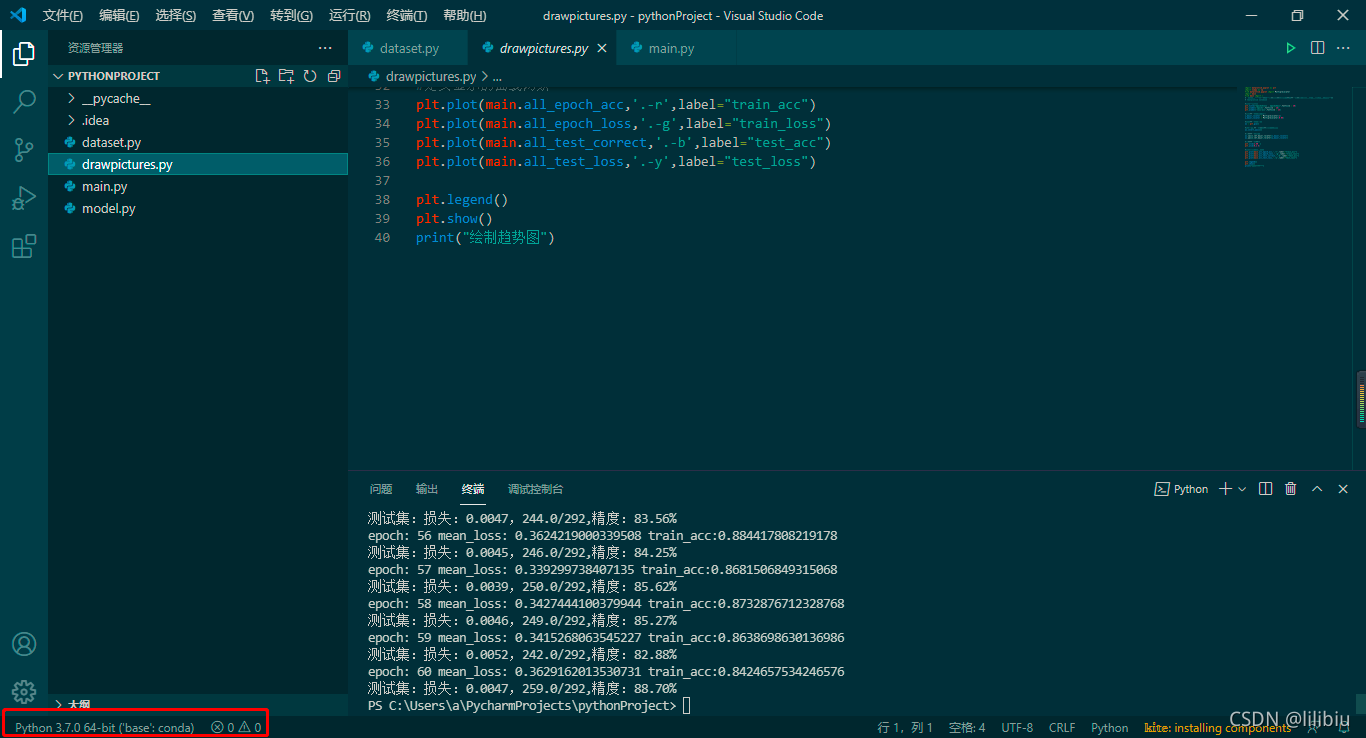Maximize the terminal panel with up chevron
The image size is (1366, 738).
coord(1317,489)
